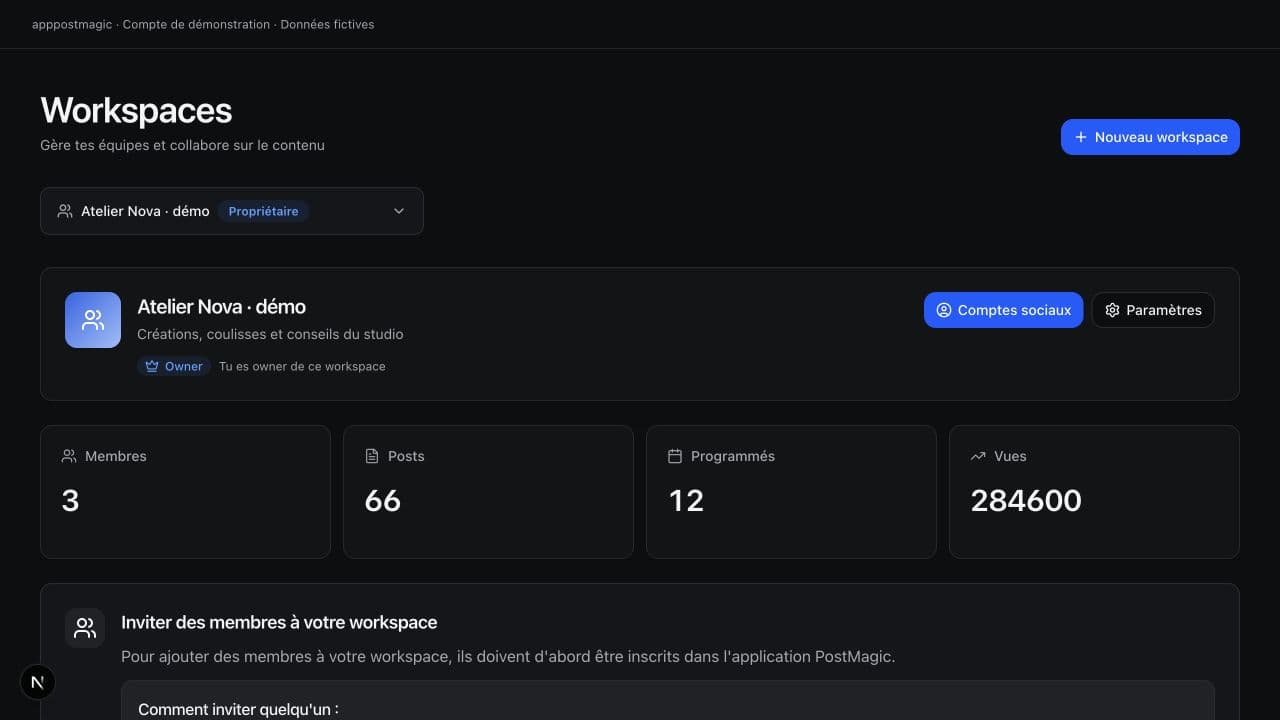
Task: Click the invite members people icon
Action: pos(85,628)
